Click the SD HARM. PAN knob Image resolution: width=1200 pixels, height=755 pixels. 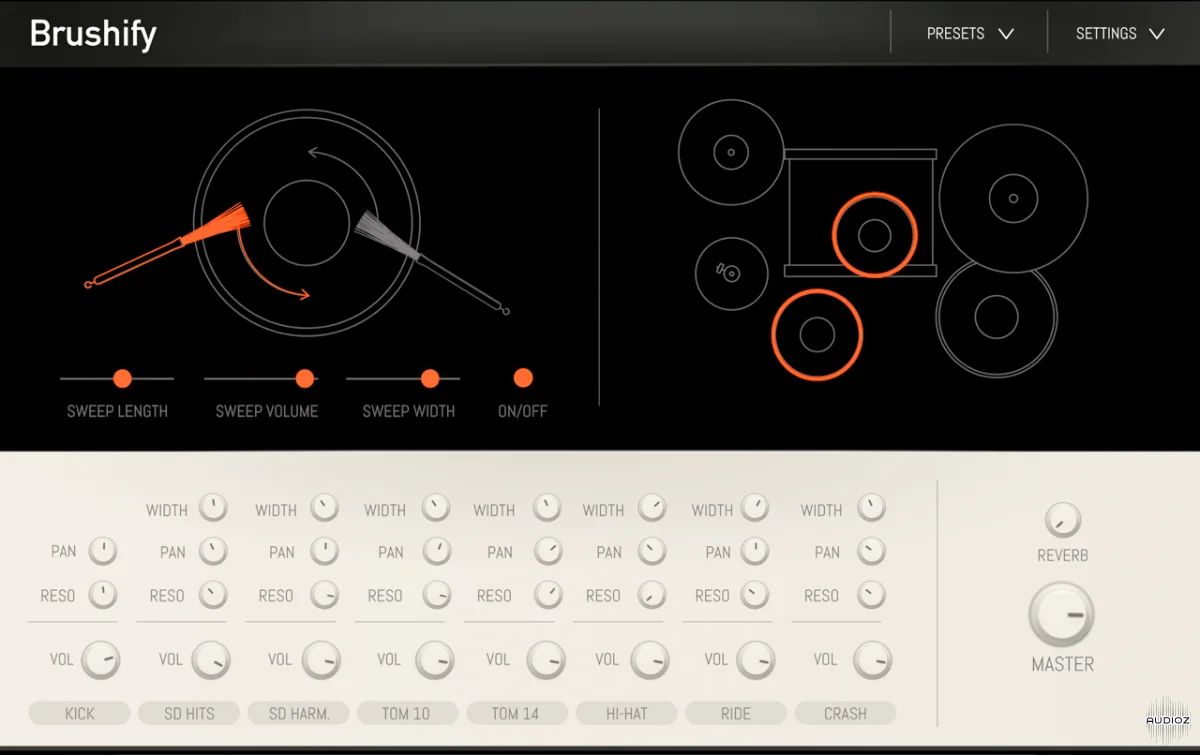pos(324,550)
